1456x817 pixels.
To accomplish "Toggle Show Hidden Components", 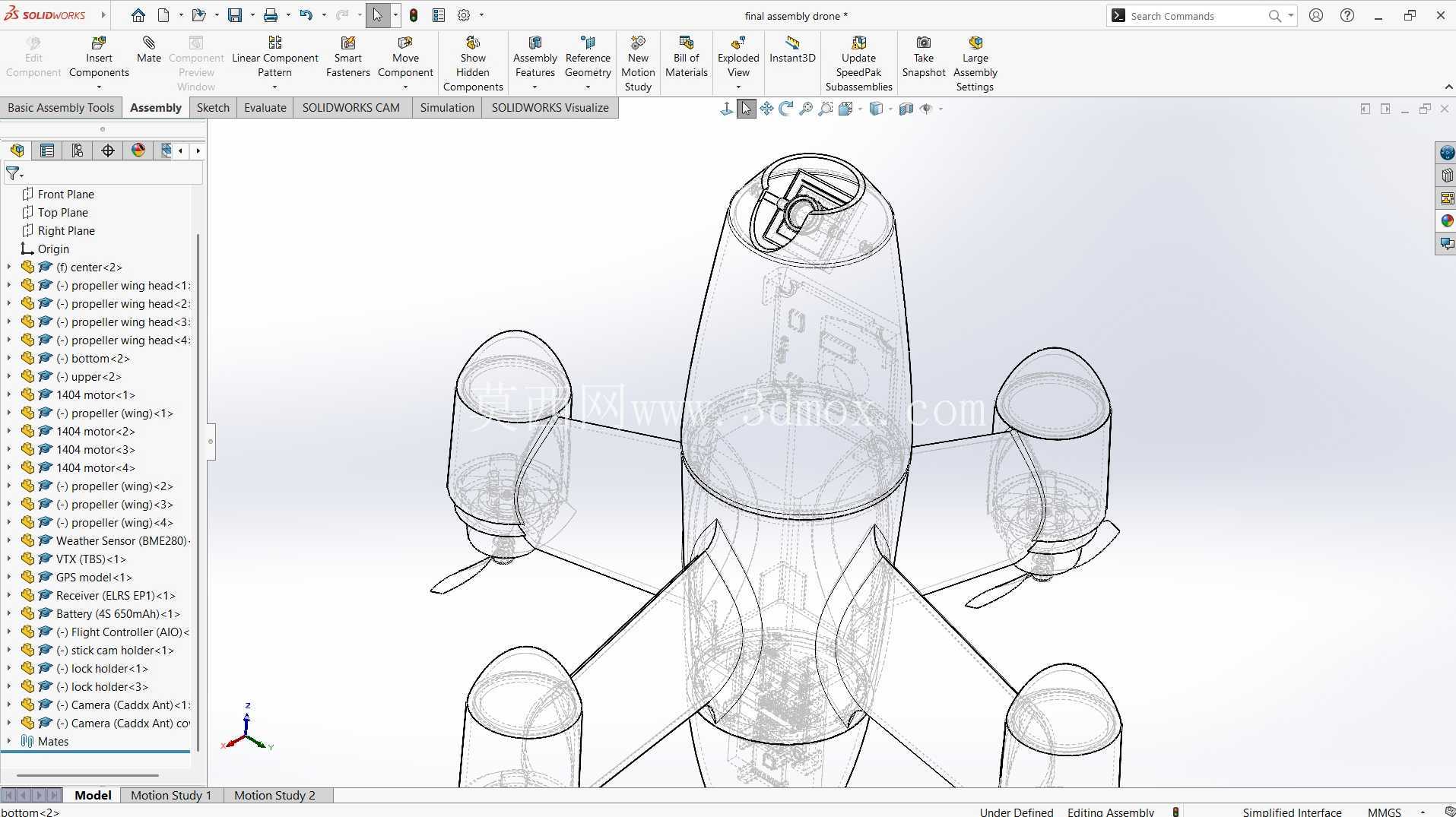I will 473,64.
